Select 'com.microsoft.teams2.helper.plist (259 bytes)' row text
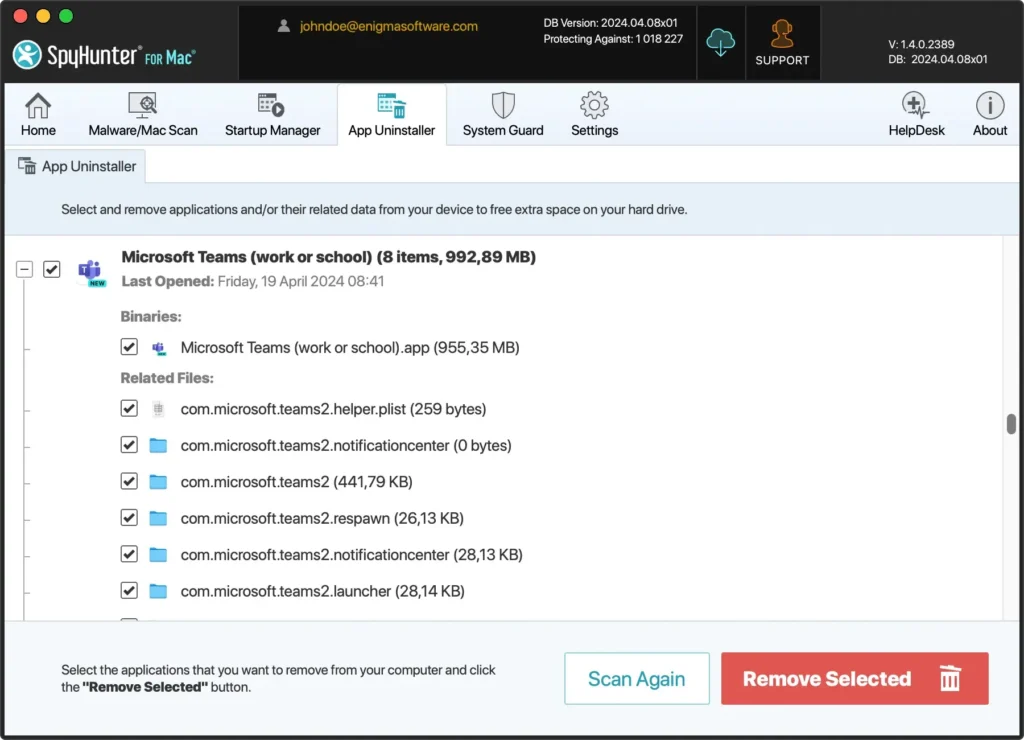The width and height of the screenshot is (1024, 740). pyautogui.click(x=334, y=409)
